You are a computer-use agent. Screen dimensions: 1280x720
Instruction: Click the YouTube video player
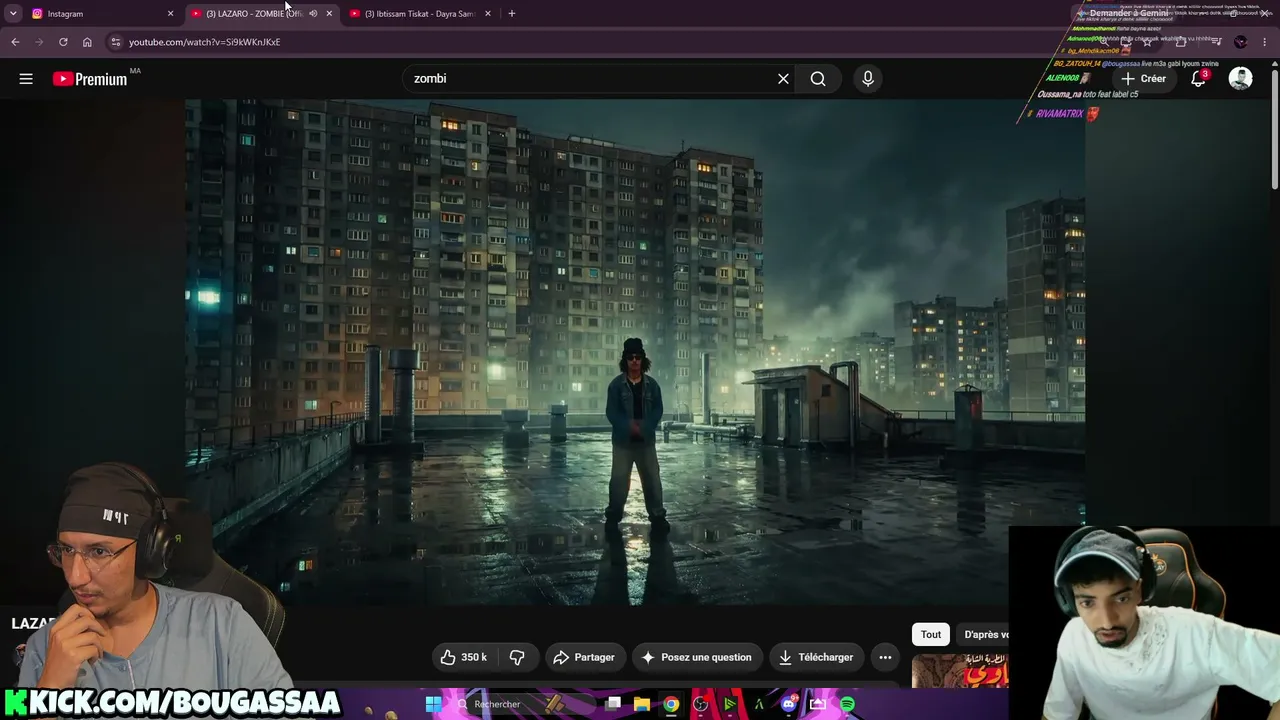635,352
